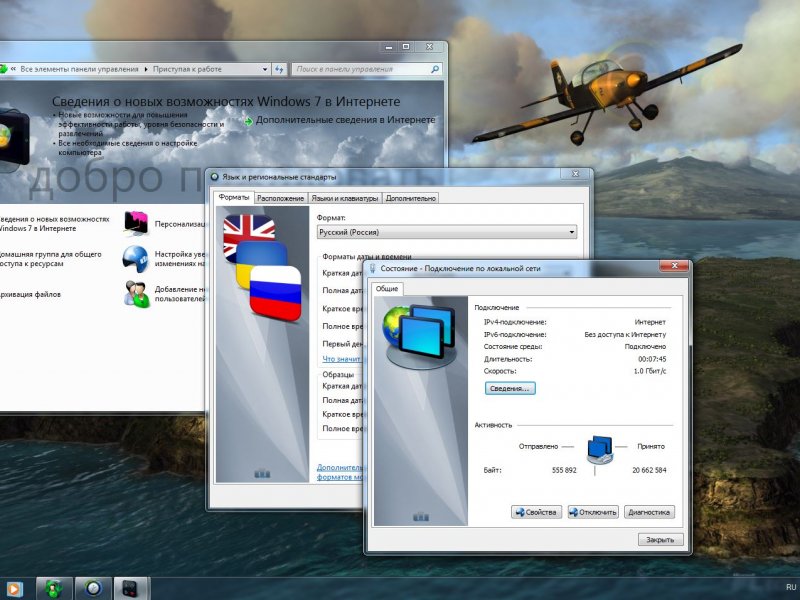The width and height of the screenshot is (800, 600).
Task: Open the Архивация файлов item
Action: (30, 294)
